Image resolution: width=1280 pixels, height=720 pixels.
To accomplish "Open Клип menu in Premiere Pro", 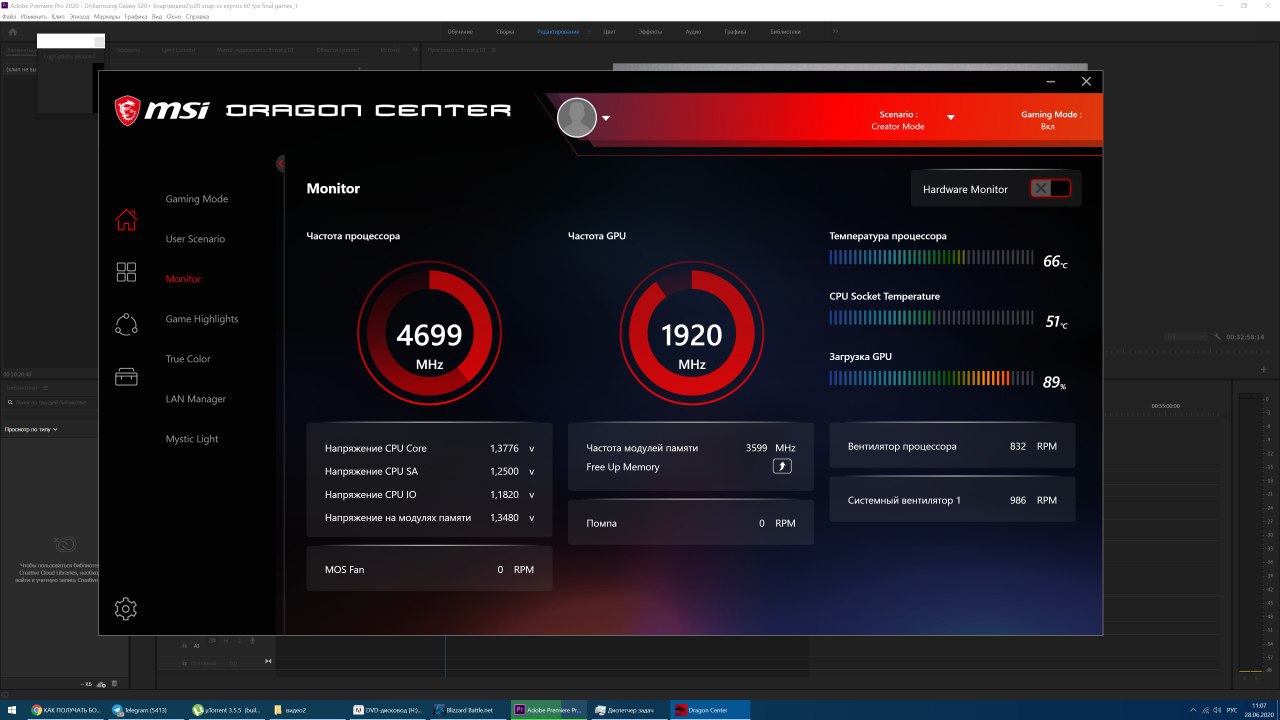I will pyautogui.click(x=58, y=17).
